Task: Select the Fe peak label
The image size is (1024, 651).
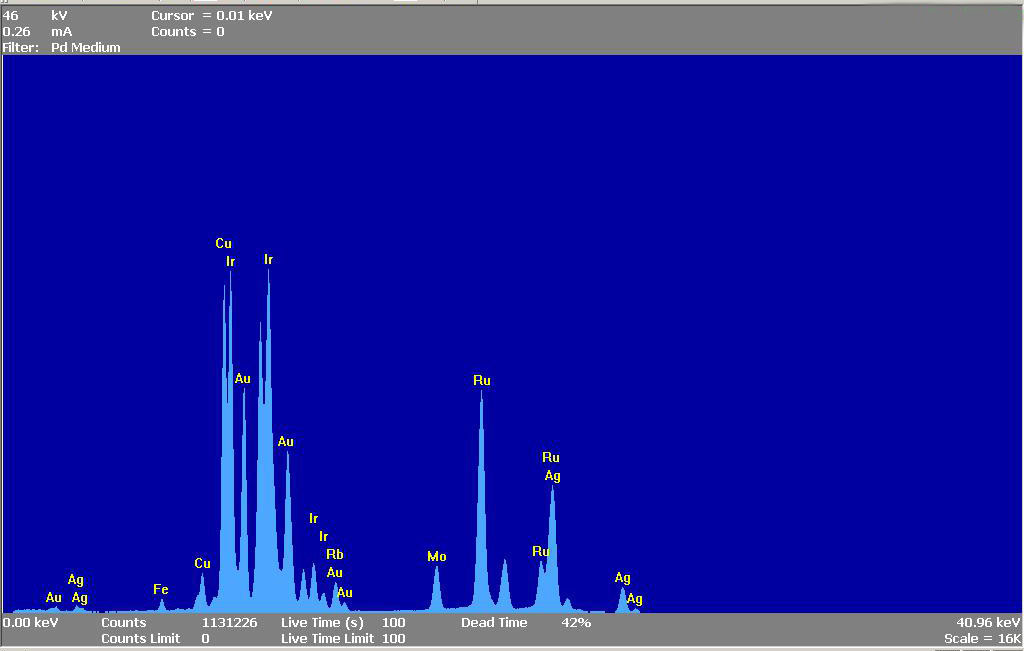Action: (160, 590)
